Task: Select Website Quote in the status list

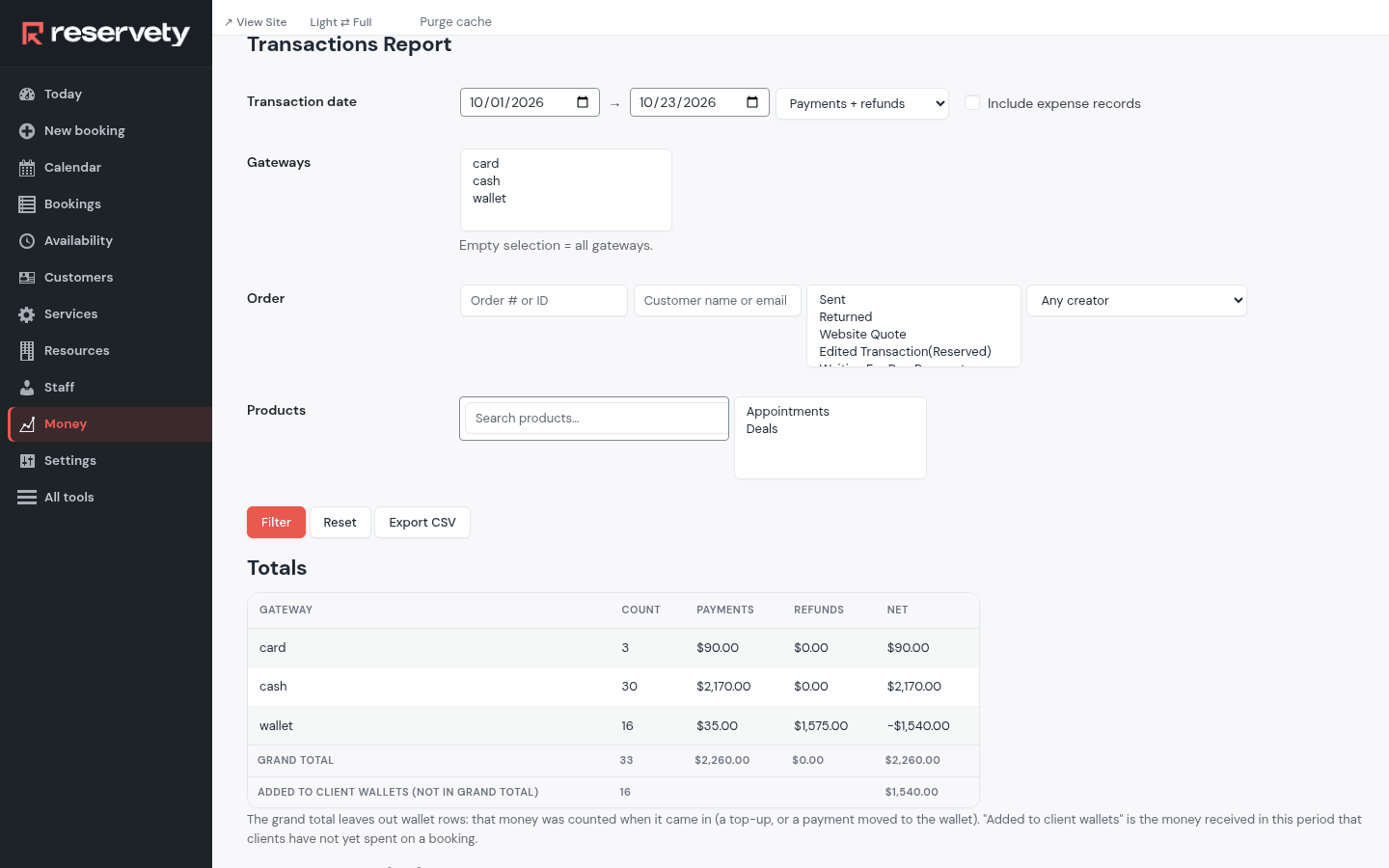Action: pos(912,335)
